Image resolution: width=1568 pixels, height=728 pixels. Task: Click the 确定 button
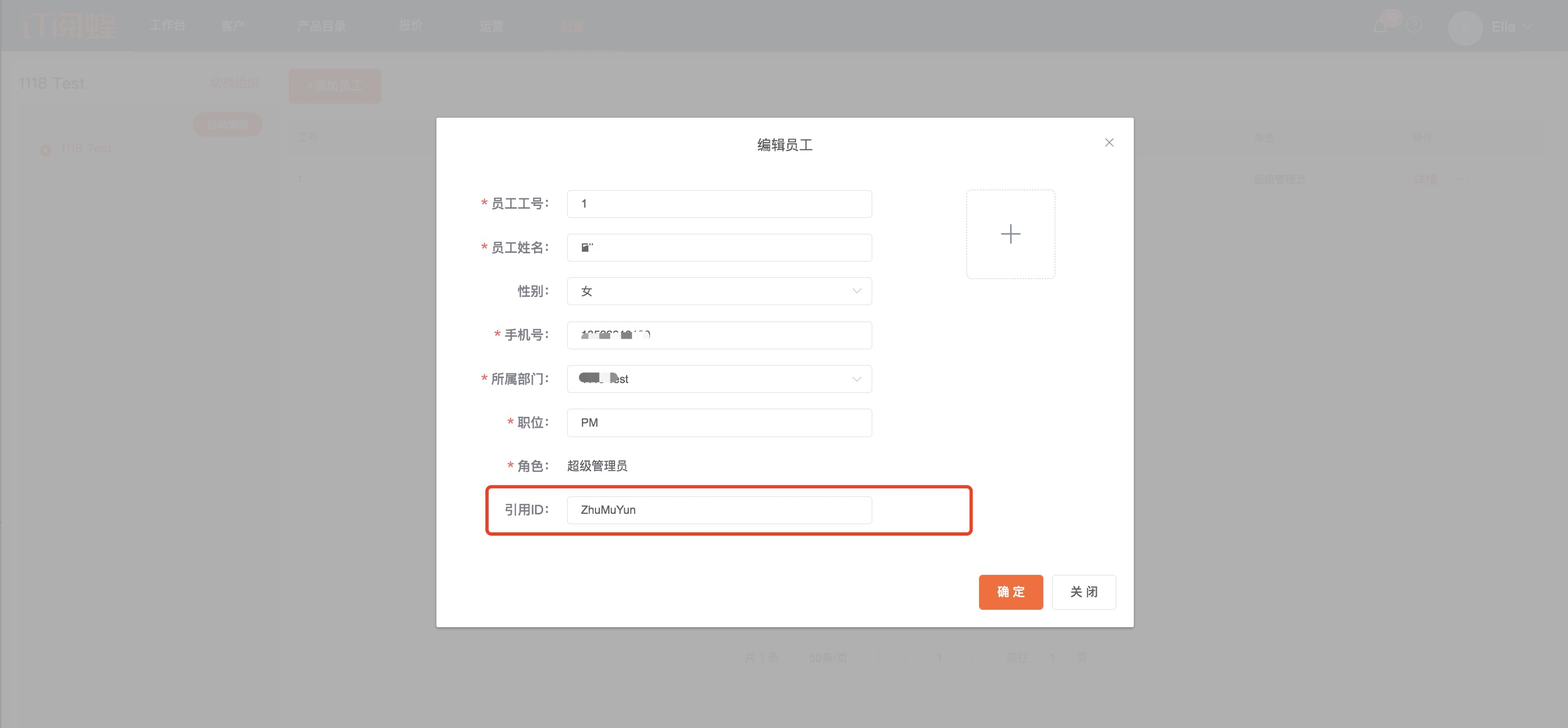[x=1011, y=592]
